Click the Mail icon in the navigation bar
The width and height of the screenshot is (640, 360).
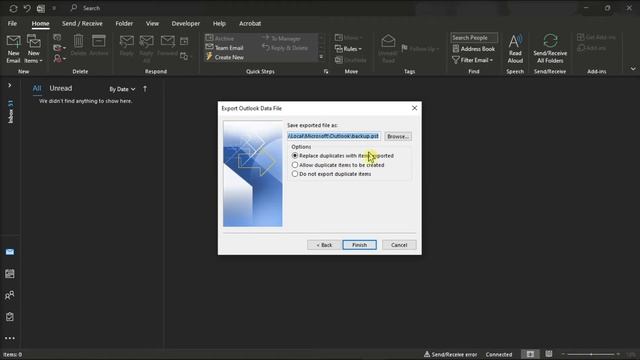(x=10, y=252)
